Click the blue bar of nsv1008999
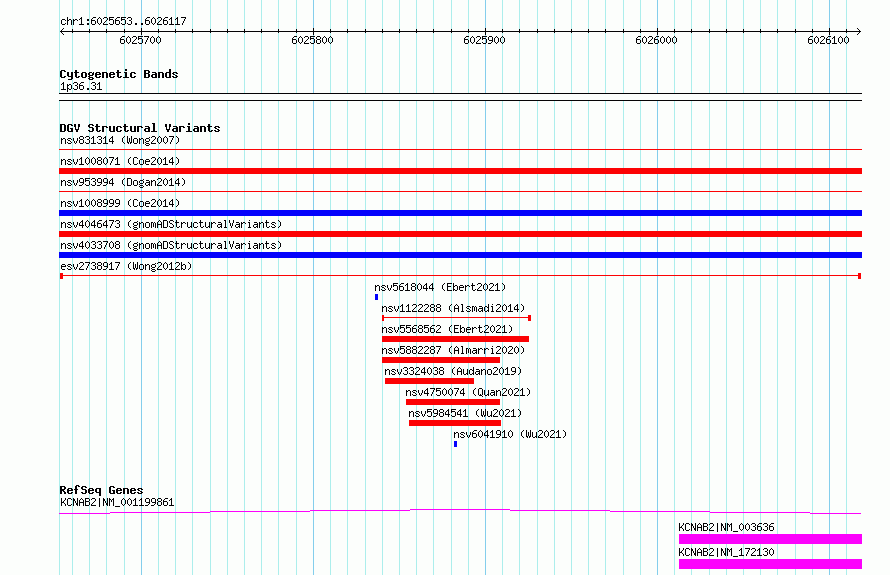This screenshot has height=575, width=890. point(460,213)
